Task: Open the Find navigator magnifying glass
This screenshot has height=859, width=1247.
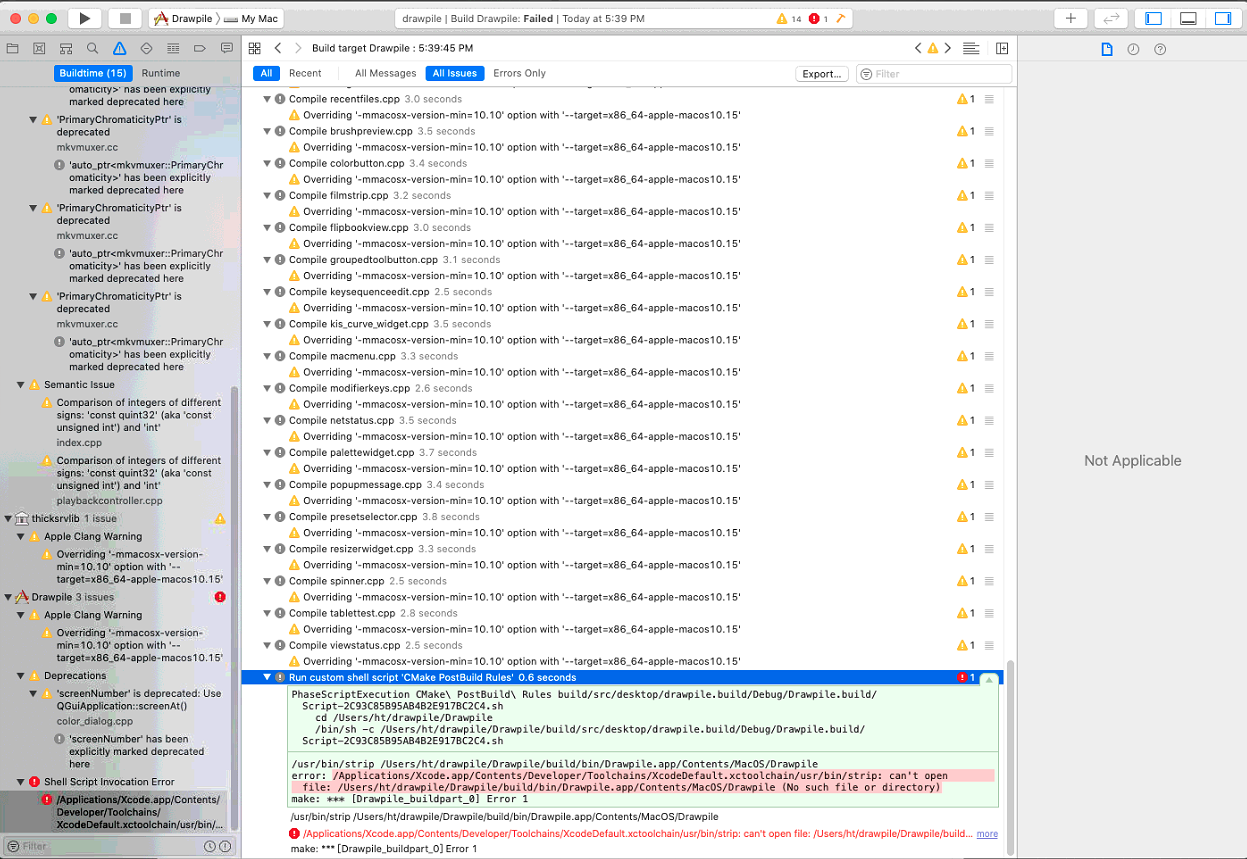Action: tap(91, 48)
